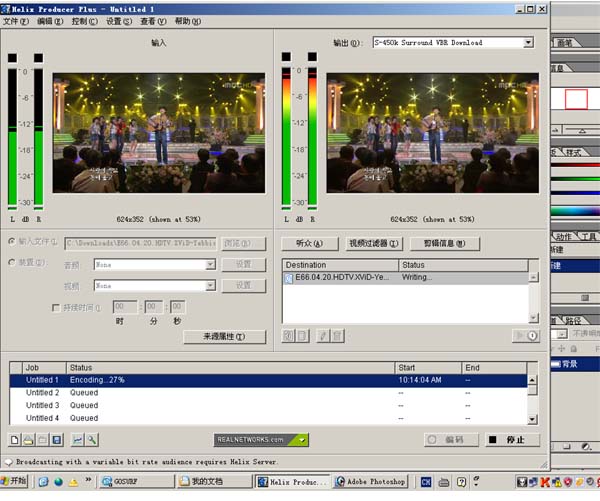Click the help question-mark icon in taskbar

[x=461, y=482]
